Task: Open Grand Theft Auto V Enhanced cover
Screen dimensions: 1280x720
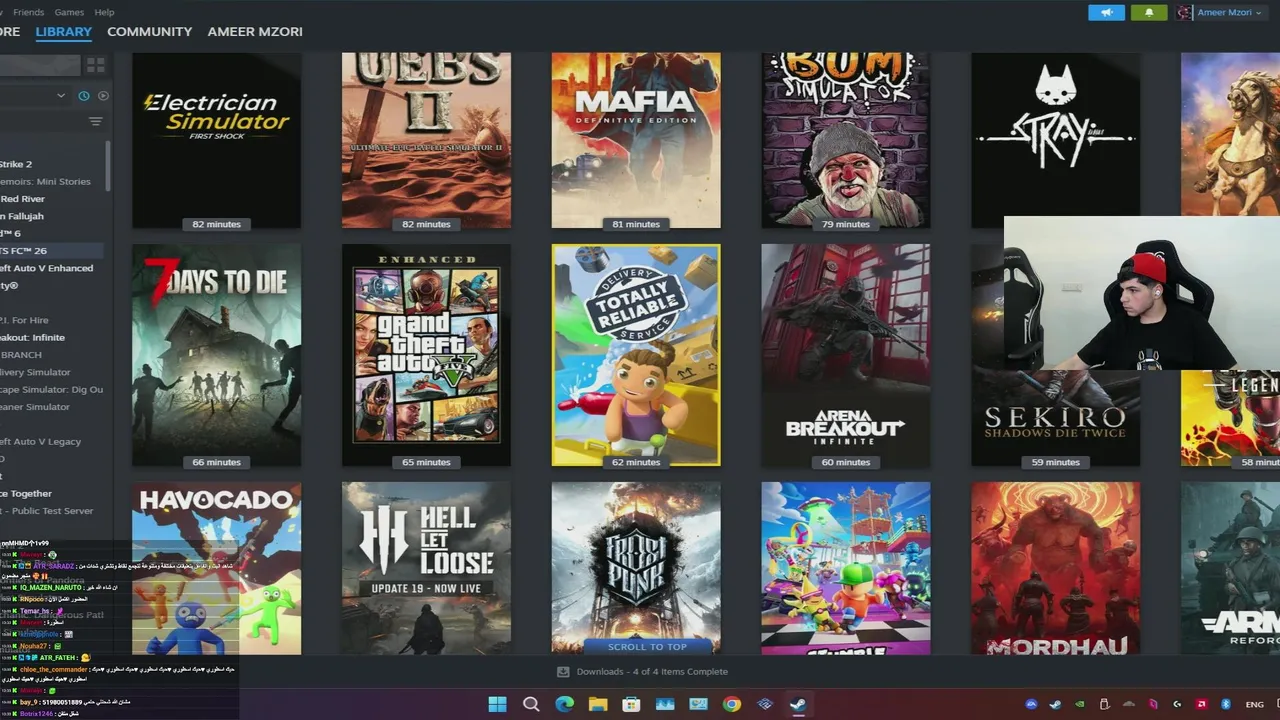Action: pyautogui.click(x=426, y=355)
